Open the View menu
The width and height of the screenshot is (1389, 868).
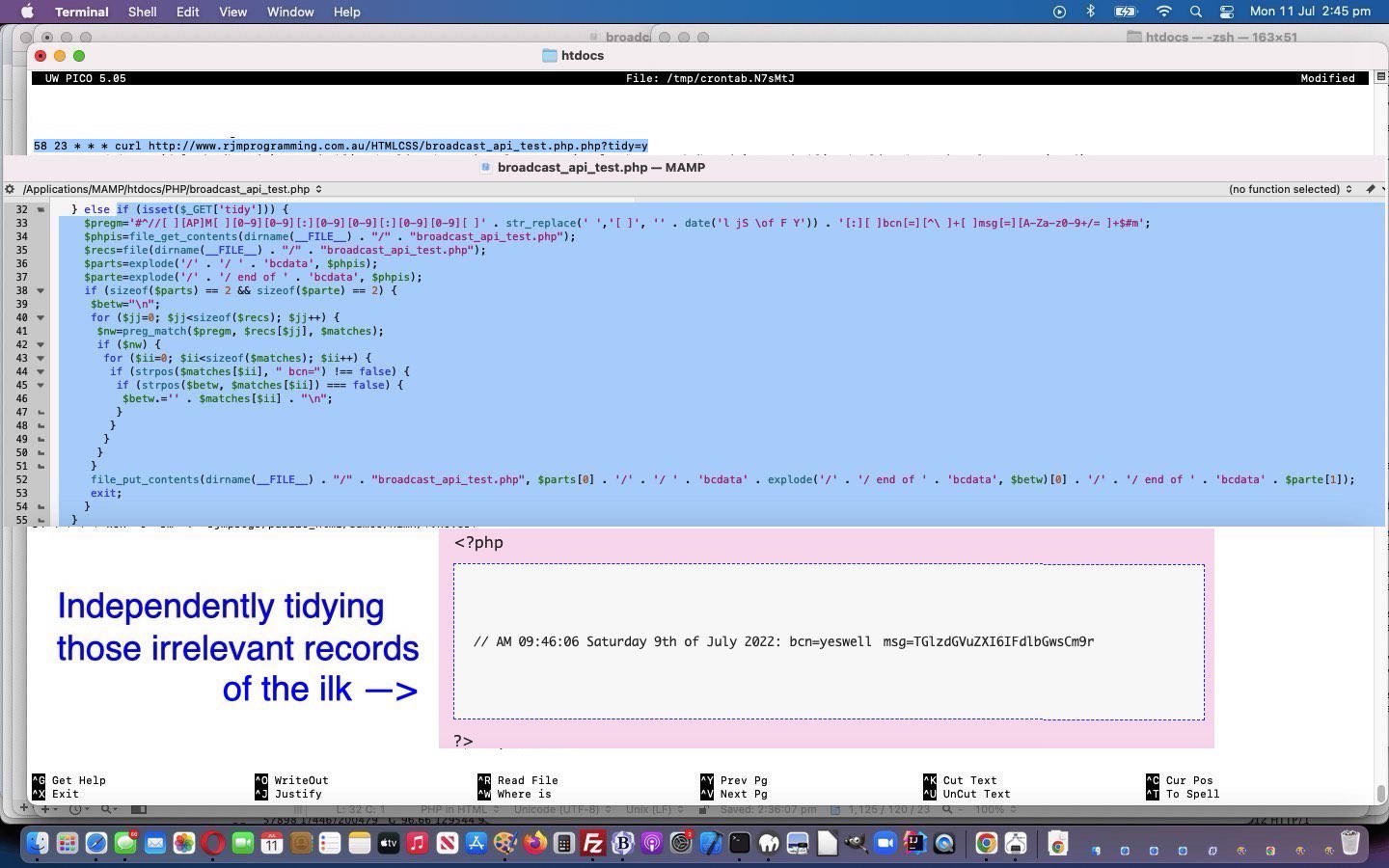click(232, 12)
